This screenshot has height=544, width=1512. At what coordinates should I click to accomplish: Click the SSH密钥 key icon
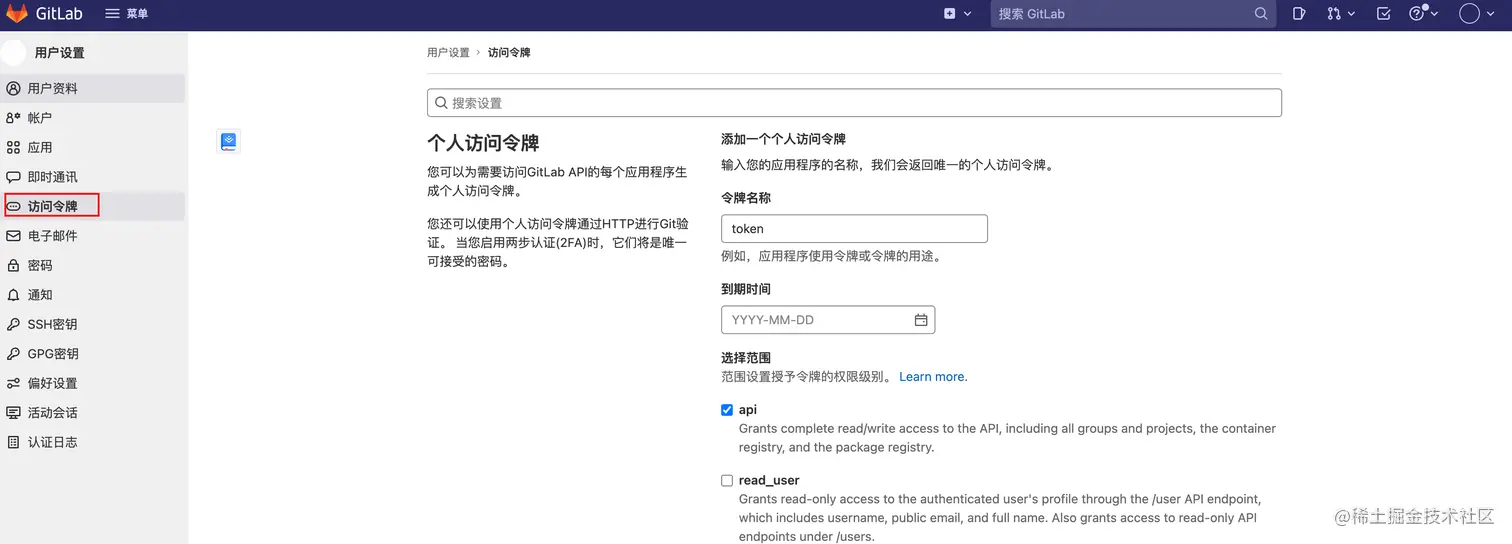13,324
